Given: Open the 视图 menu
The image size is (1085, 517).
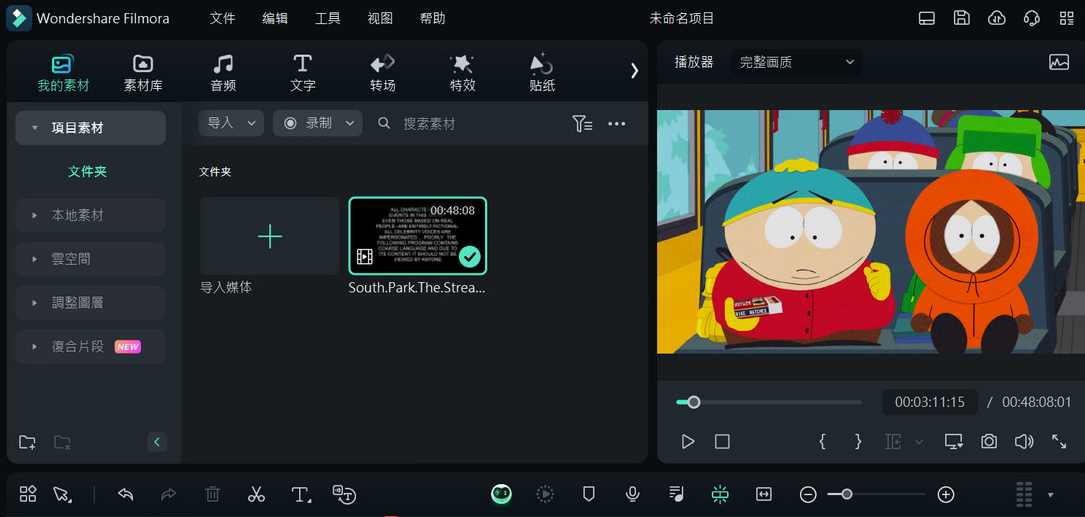Looking at the screenshot, I should pos(380,19).
